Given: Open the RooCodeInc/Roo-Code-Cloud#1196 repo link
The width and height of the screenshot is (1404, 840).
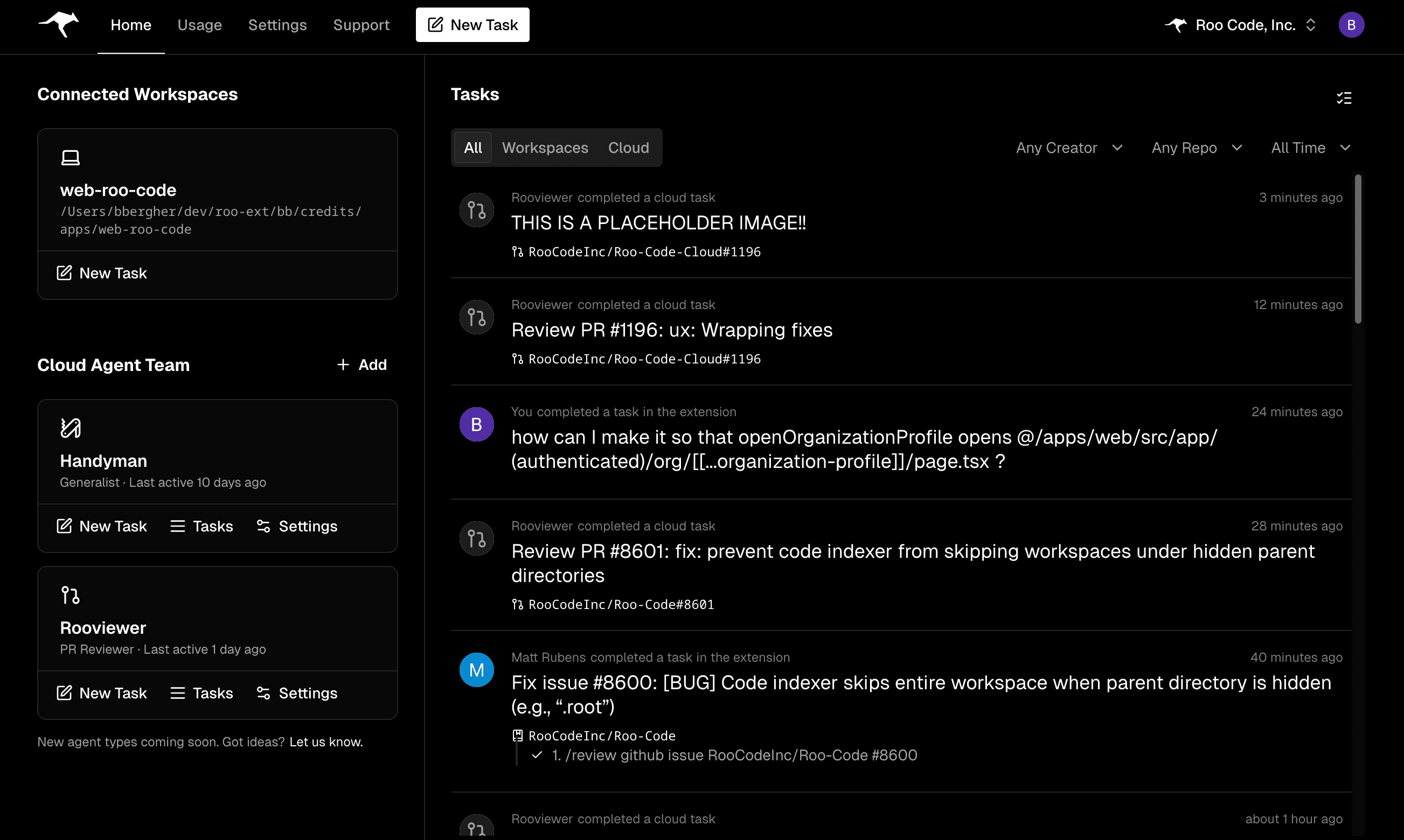Looking at the screenshot, I should click(643, 251).
